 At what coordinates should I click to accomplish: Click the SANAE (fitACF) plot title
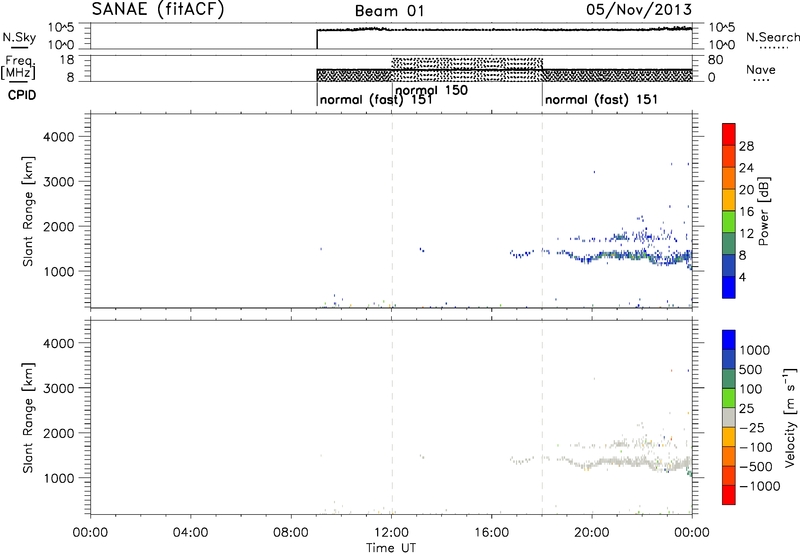pos(158,9)
